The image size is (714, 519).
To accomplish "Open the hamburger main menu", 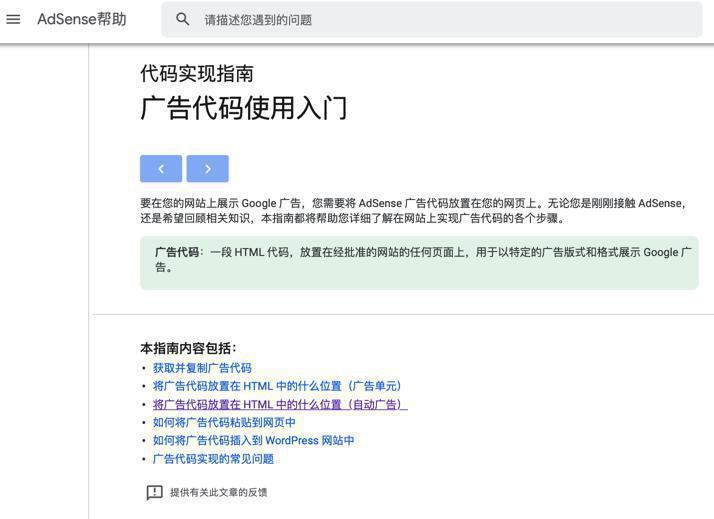I will [x=13, y=19].
